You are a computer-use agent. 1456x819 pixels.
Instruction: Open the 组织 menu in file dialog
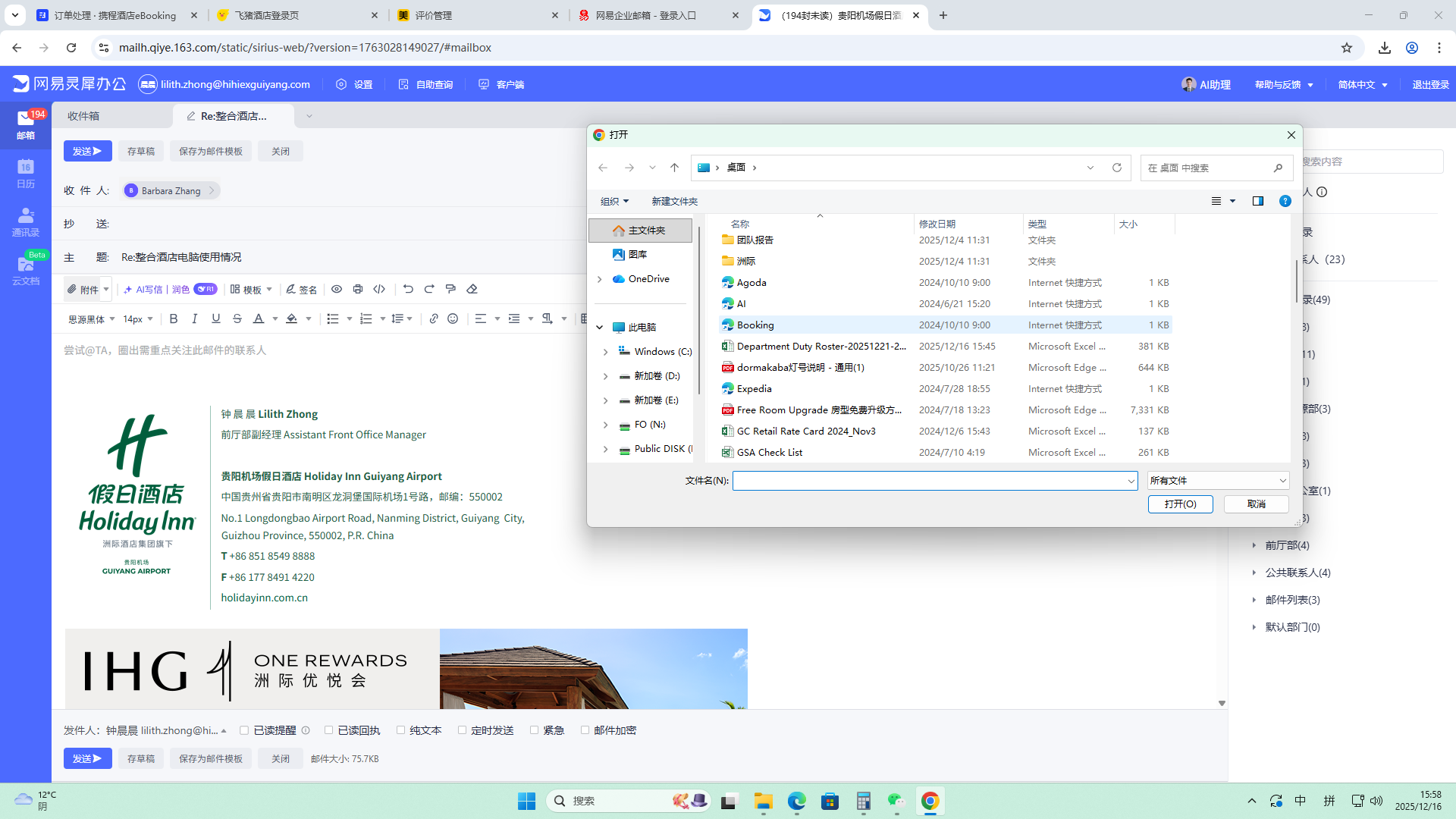[x=614, y=201]
